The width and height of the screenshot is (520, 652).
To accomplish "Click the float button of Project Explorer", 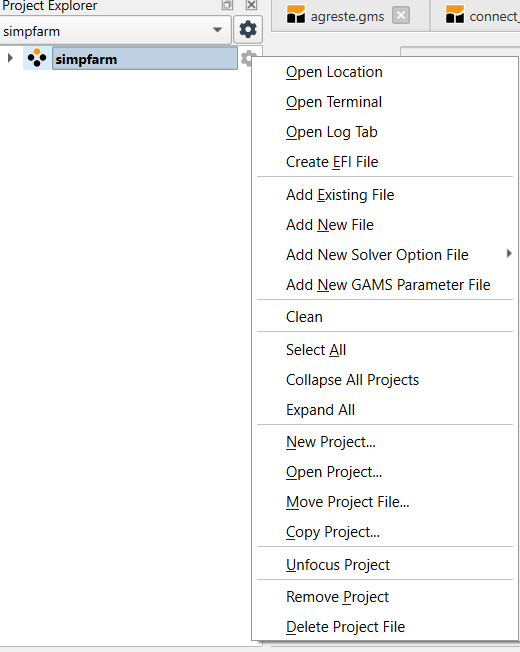I will 227,5.
